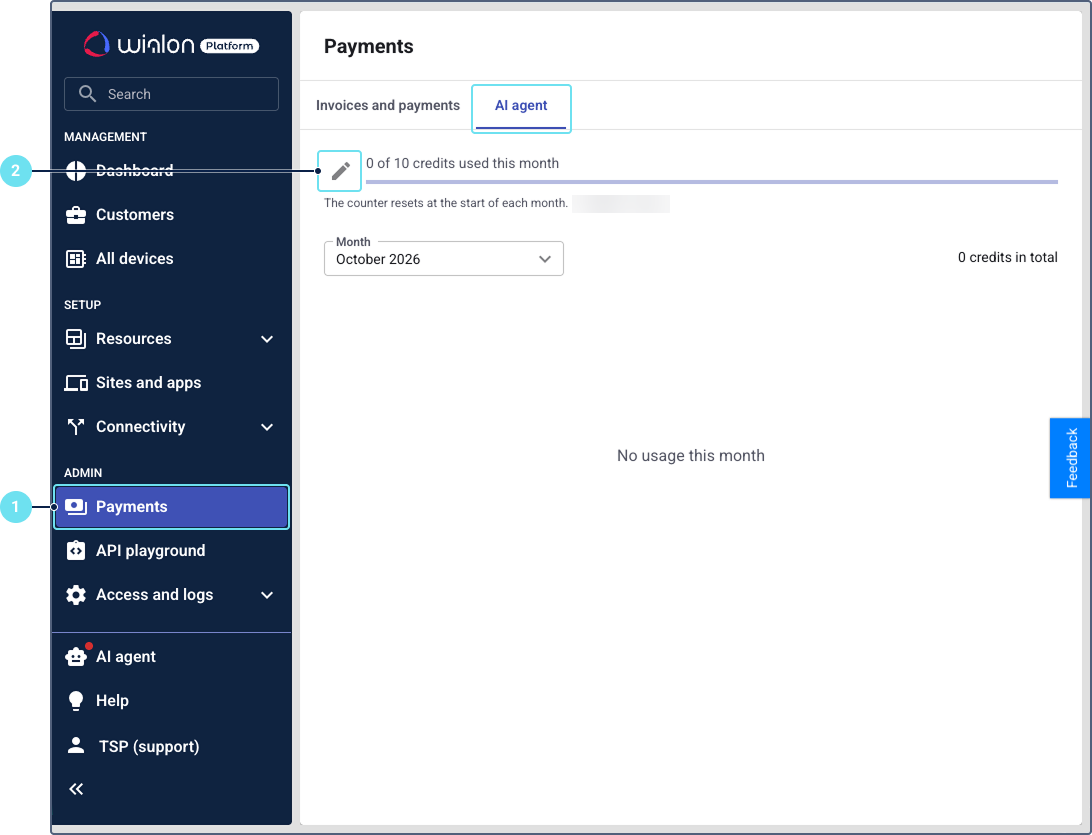Click the search magnifier icon

point(87,93)
